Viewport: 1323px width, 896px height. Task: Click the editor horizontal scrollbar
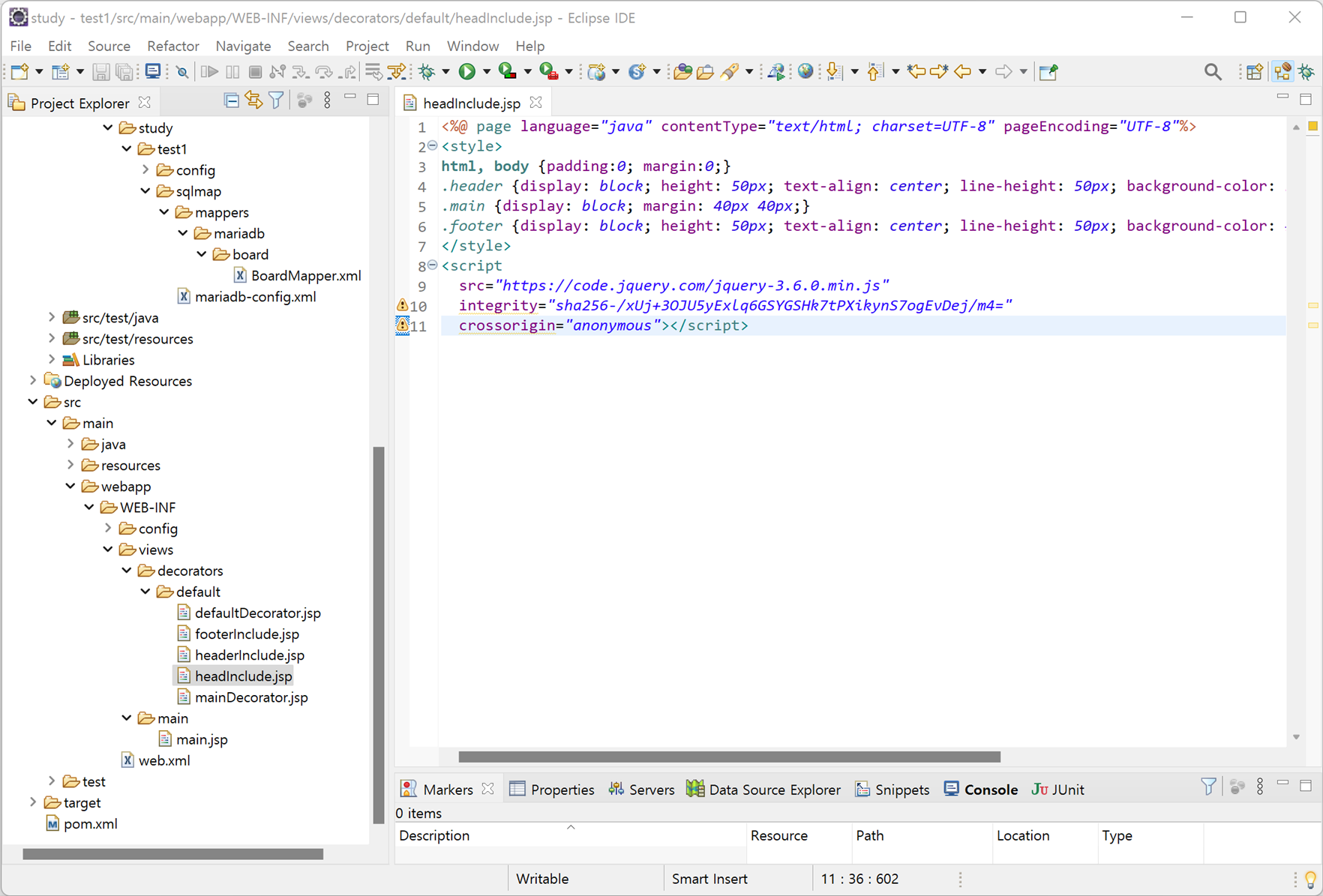[729, 756]
